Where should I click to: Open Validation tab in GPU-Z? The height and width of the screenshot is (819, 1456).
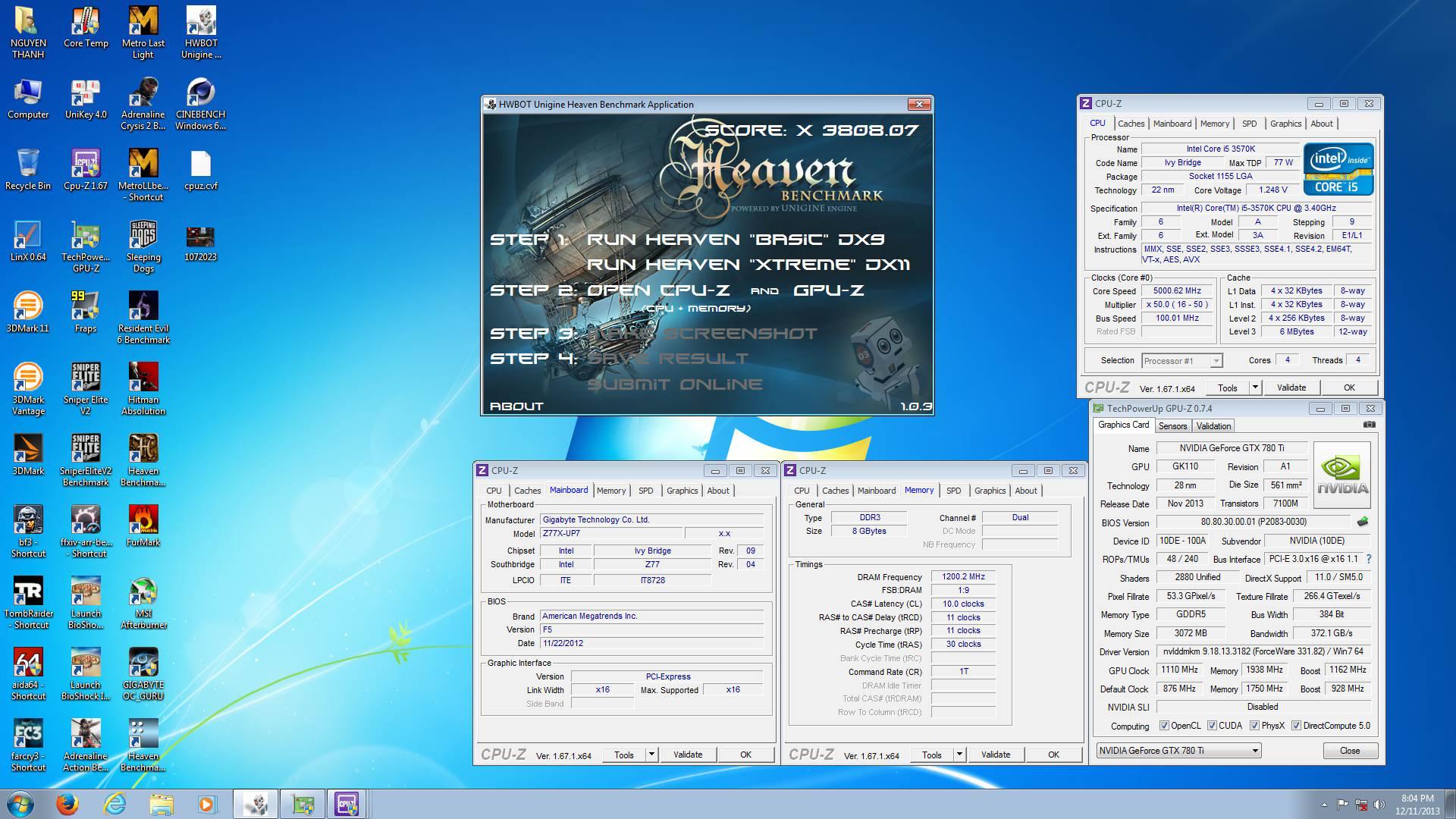coord(1213,426)
